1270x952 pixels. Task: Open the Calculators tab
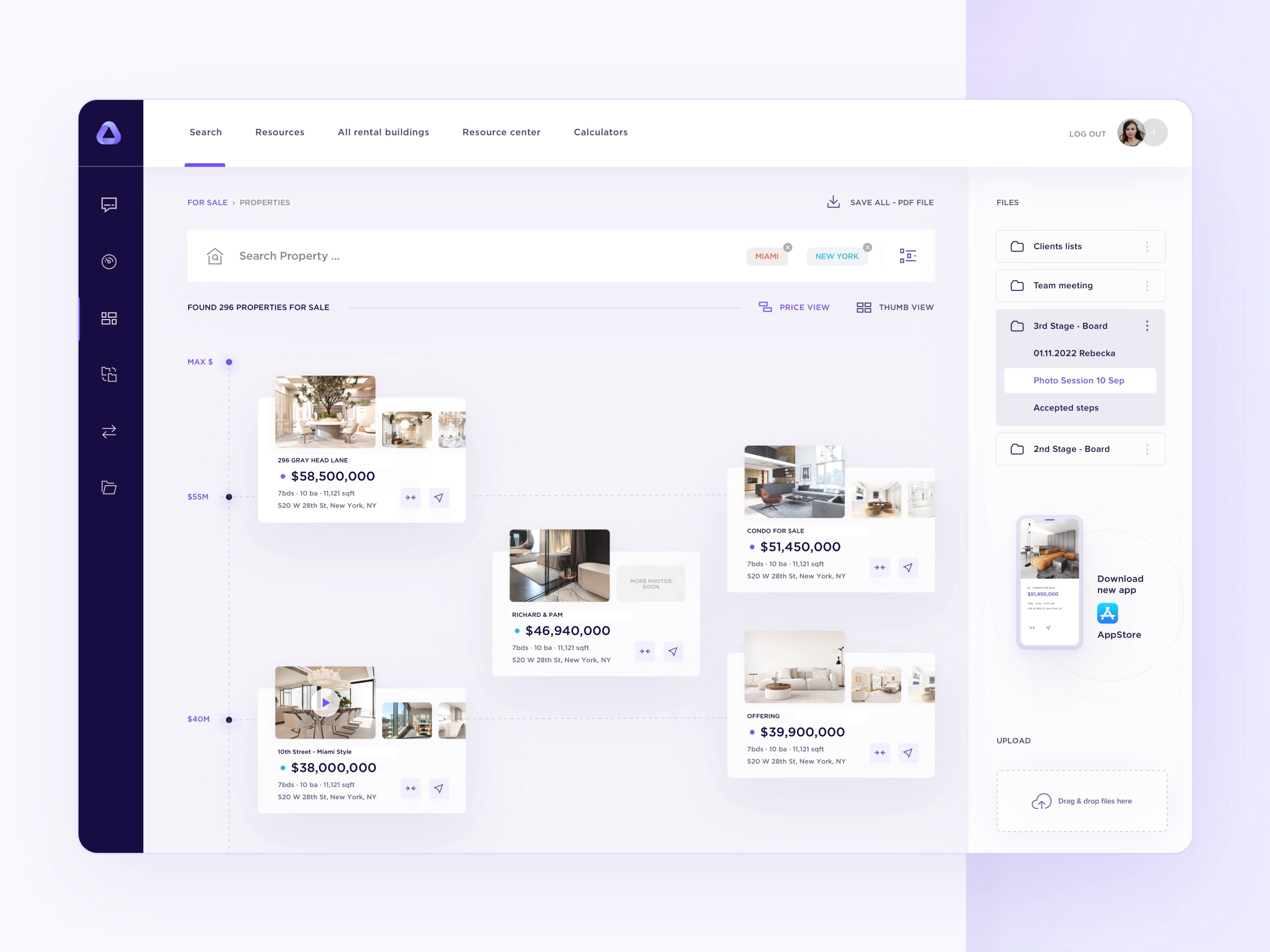[600, 132]
